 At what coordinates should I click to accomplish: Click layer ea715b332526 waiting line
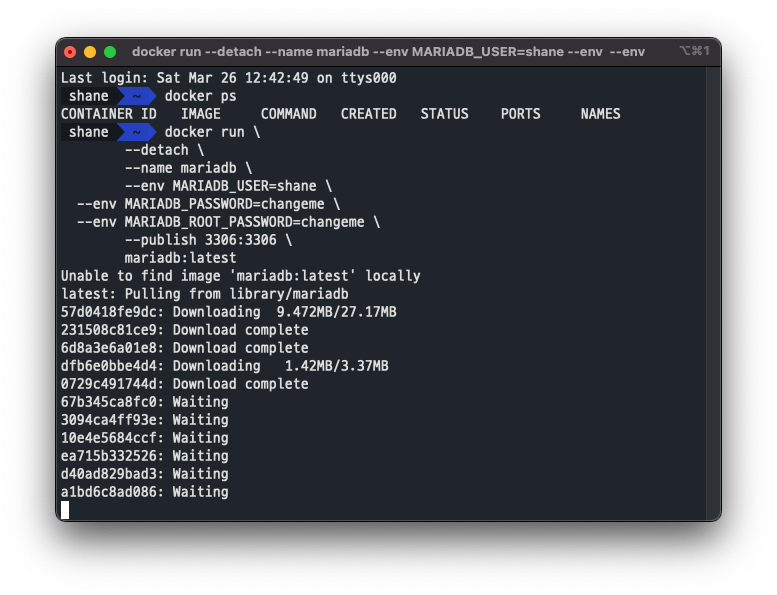click(x=145, y=456)
